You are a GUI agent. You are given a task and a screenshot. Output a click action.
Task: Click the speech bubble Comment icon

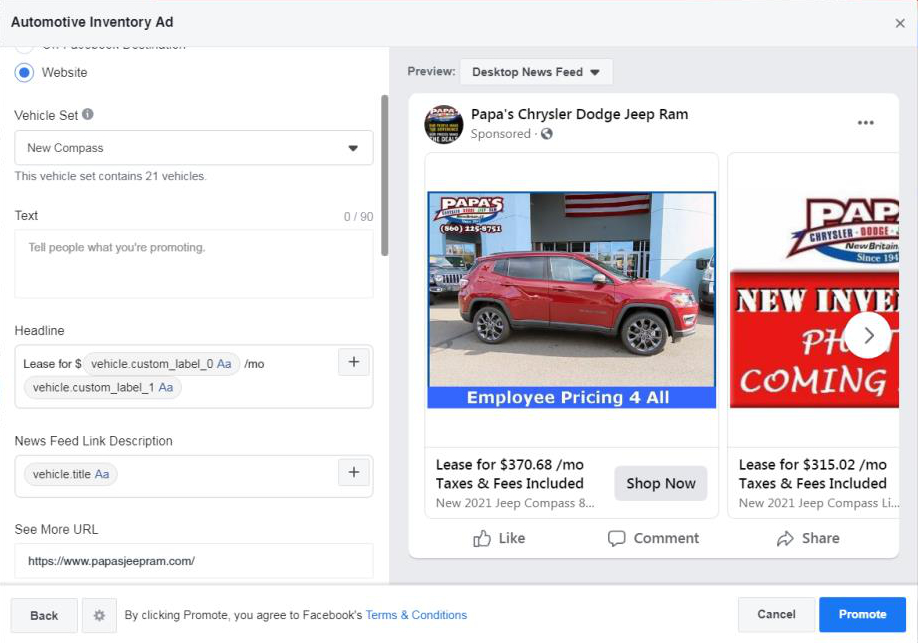(x=616, y=538)
